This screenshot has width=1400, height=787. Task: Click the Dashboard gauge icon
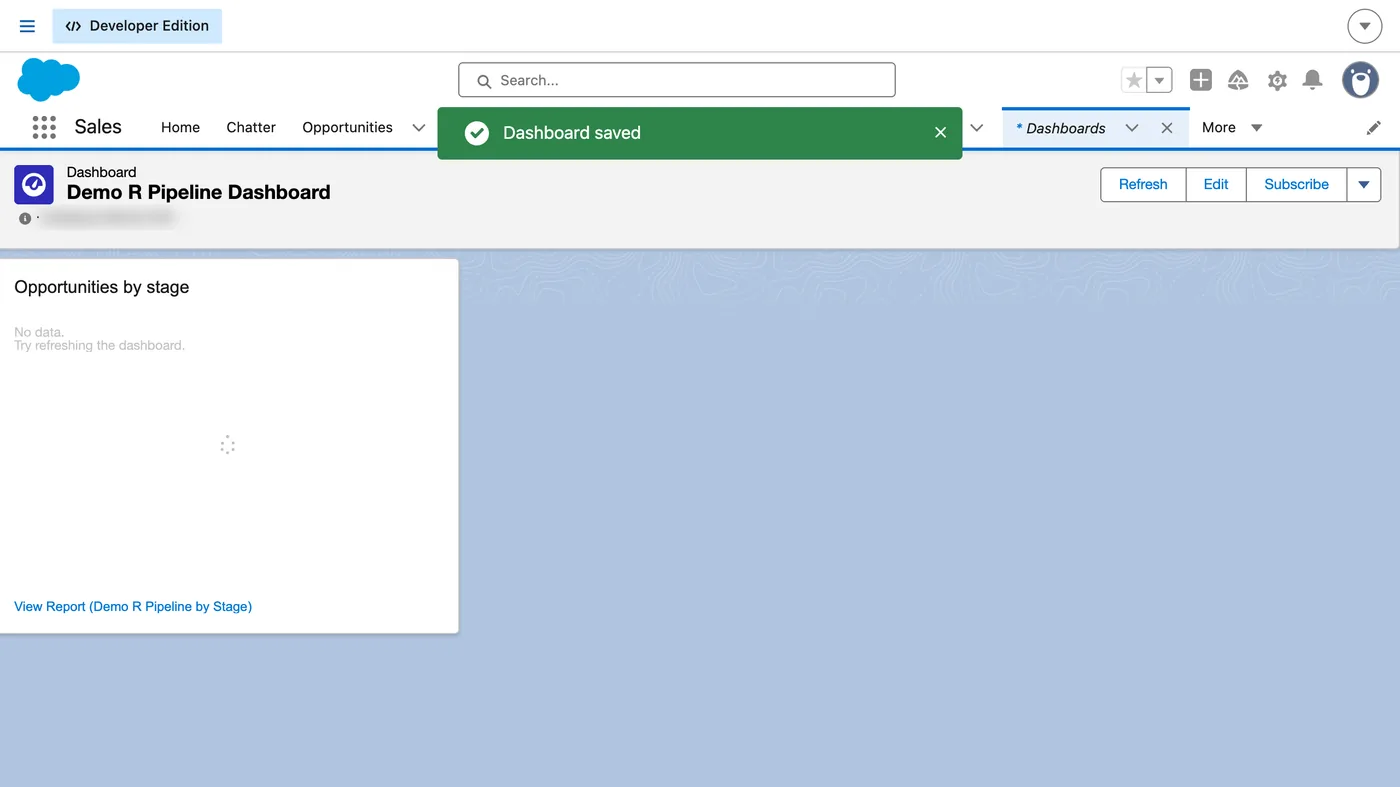tap(34, 185)
